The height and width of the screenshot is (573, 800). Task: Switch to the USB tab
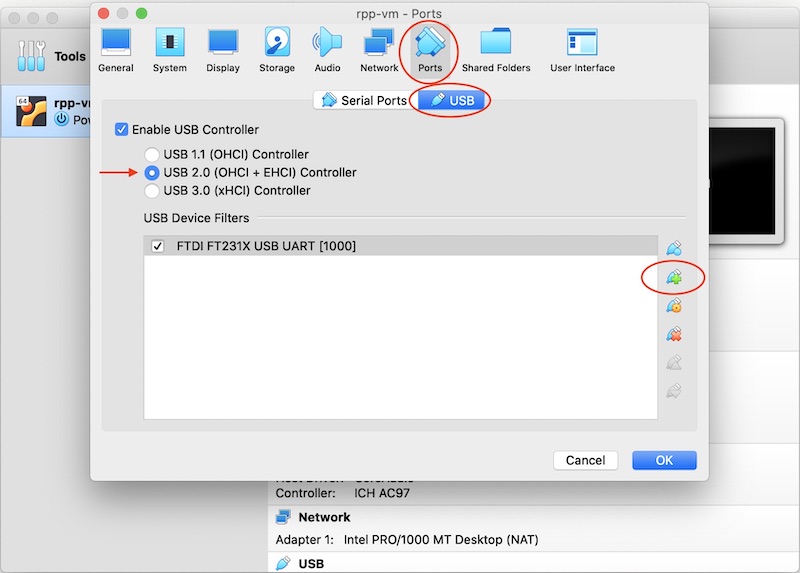click(452, 100)
